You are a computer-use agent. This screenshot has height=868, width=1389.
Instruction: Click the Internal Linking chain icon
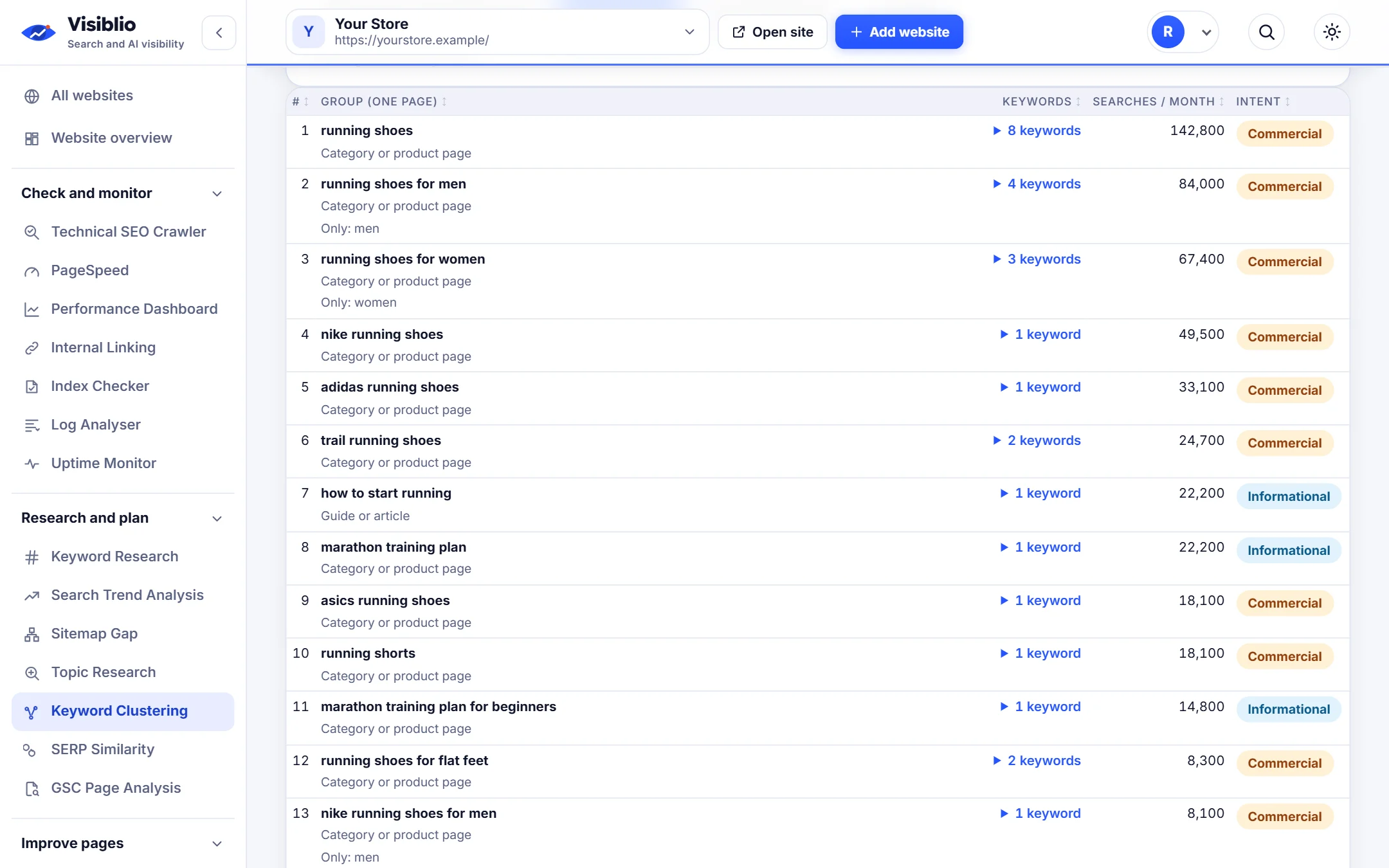tap(32, 348)
